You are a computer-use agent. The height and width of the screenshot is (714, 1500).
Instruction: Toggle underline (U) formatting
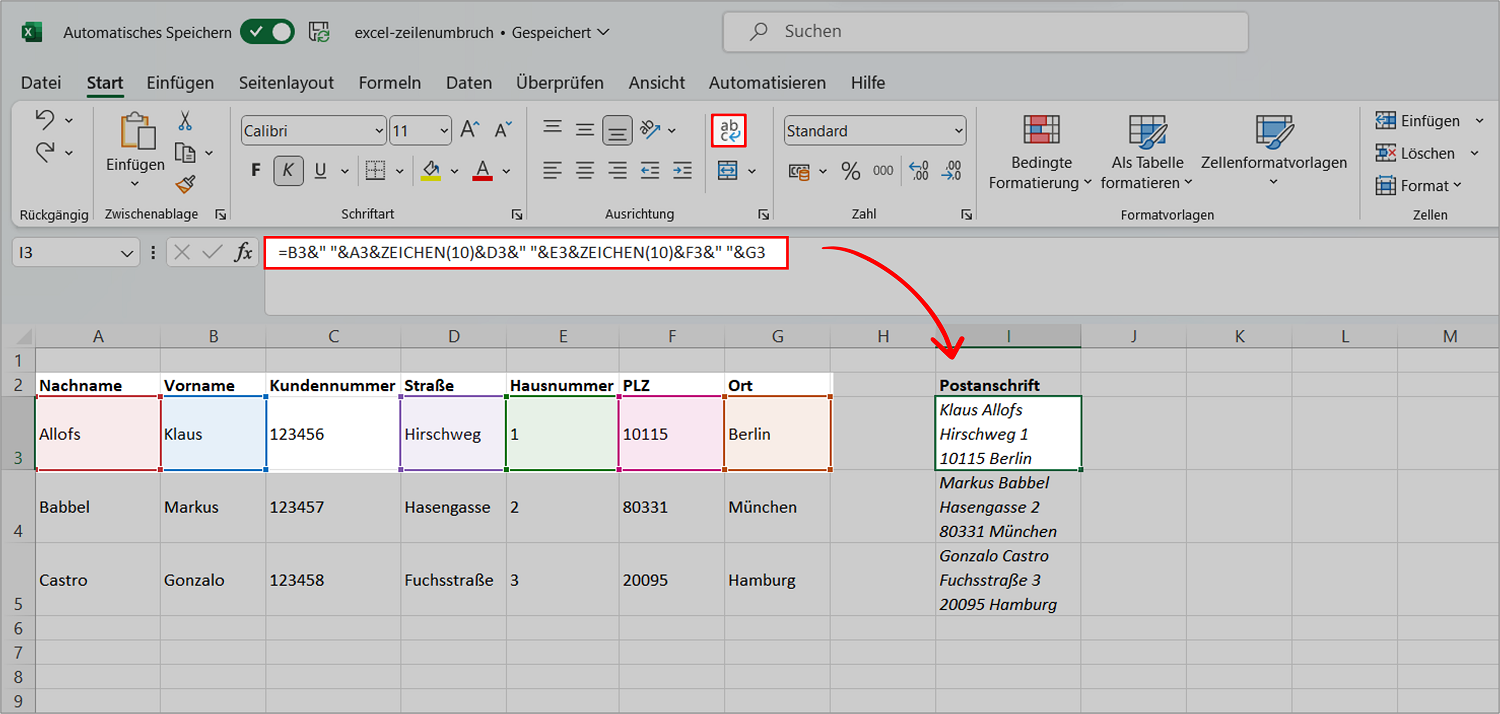tap(320, 171)
